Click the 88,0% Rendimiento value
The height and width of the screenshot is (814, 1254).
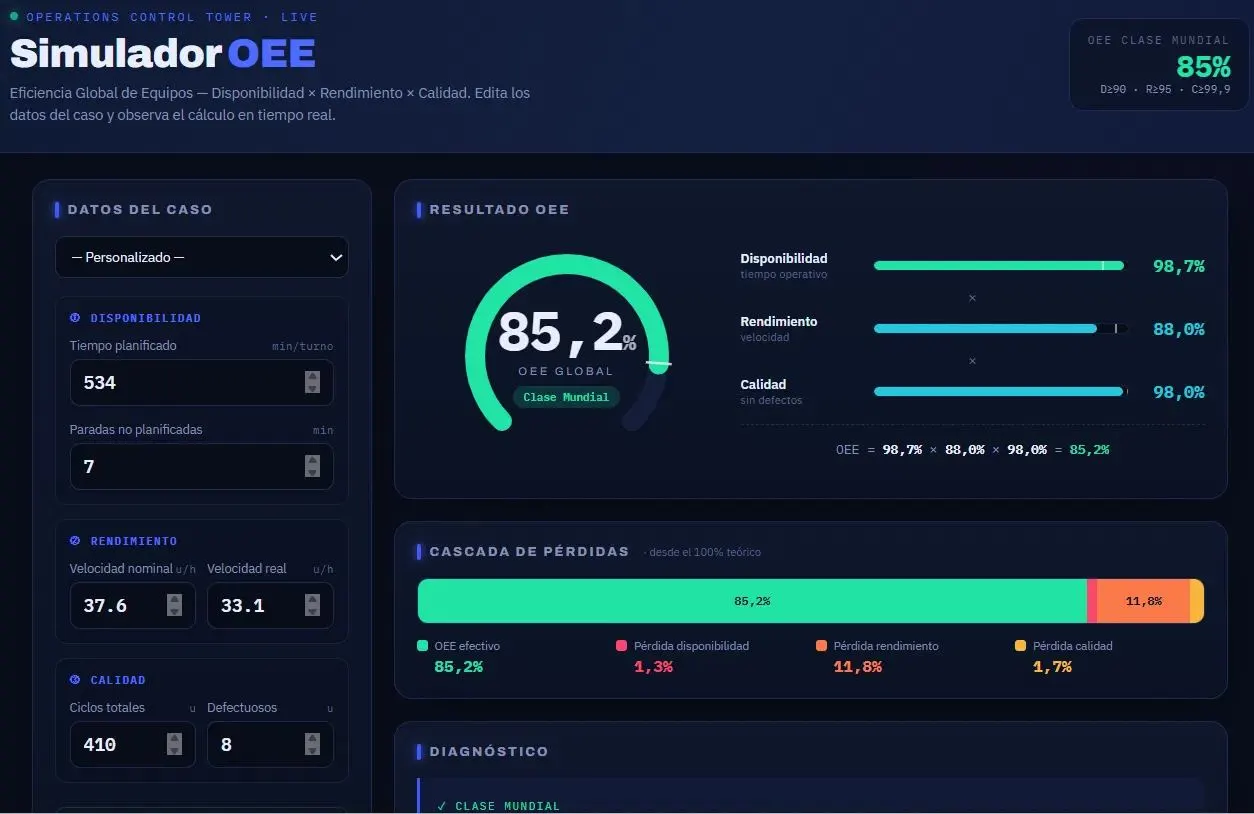coord(1179,329)
